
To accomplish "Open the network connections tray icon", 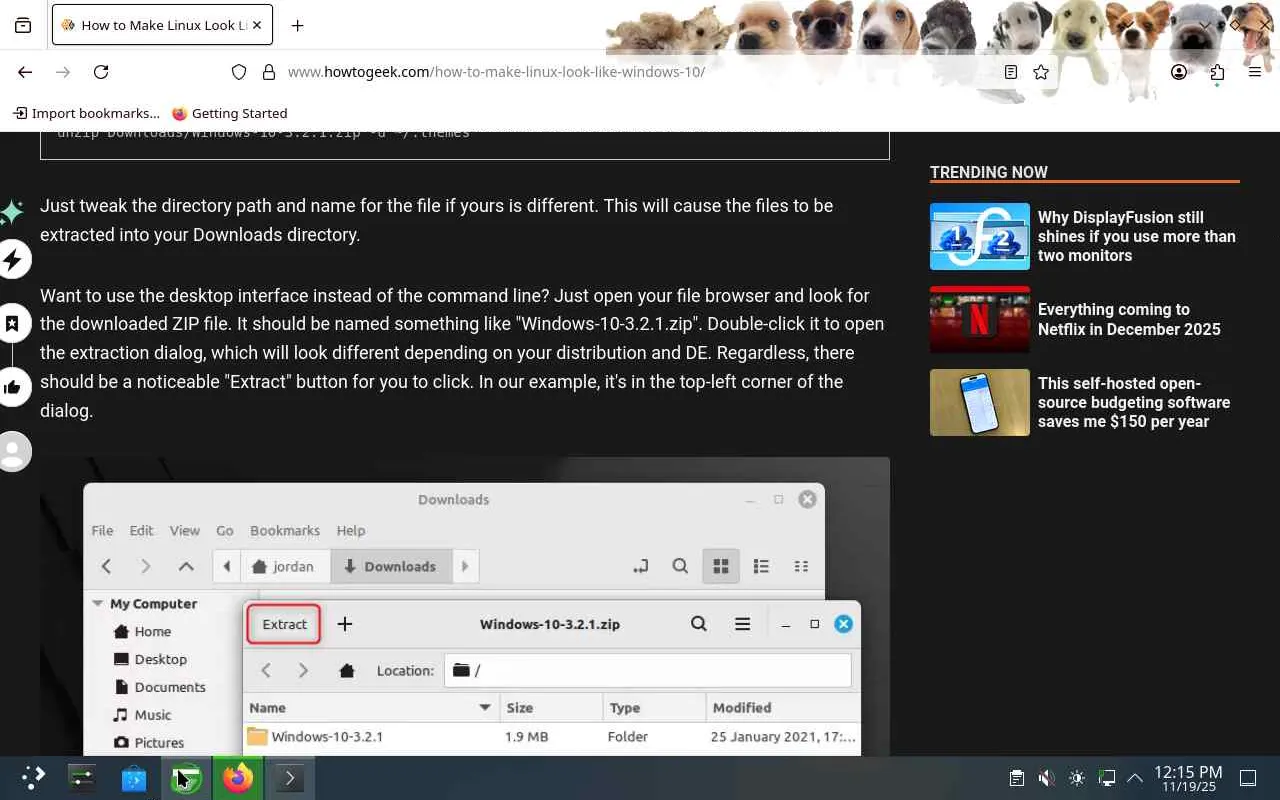I will coord(1106,778).
